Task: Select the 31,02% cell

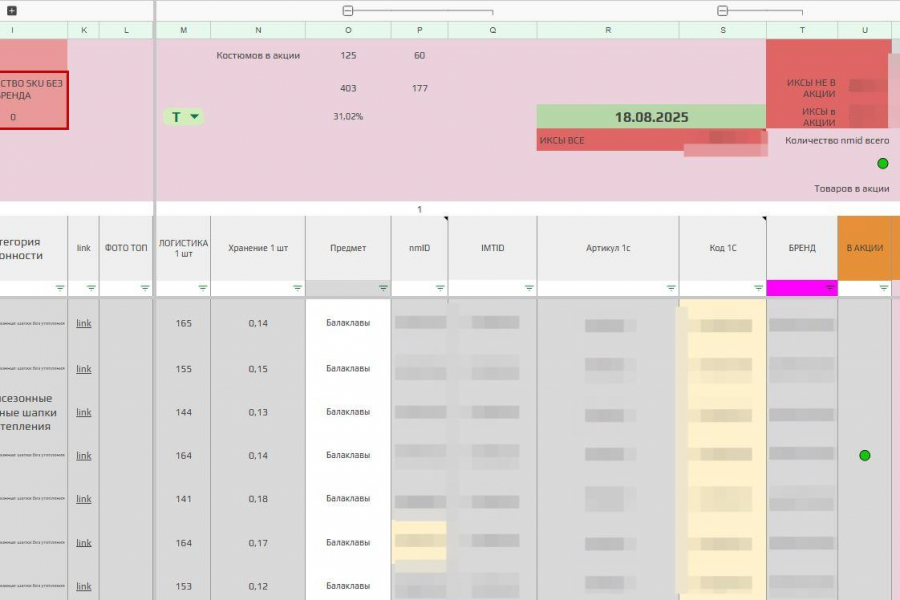Action: point(348,117)
